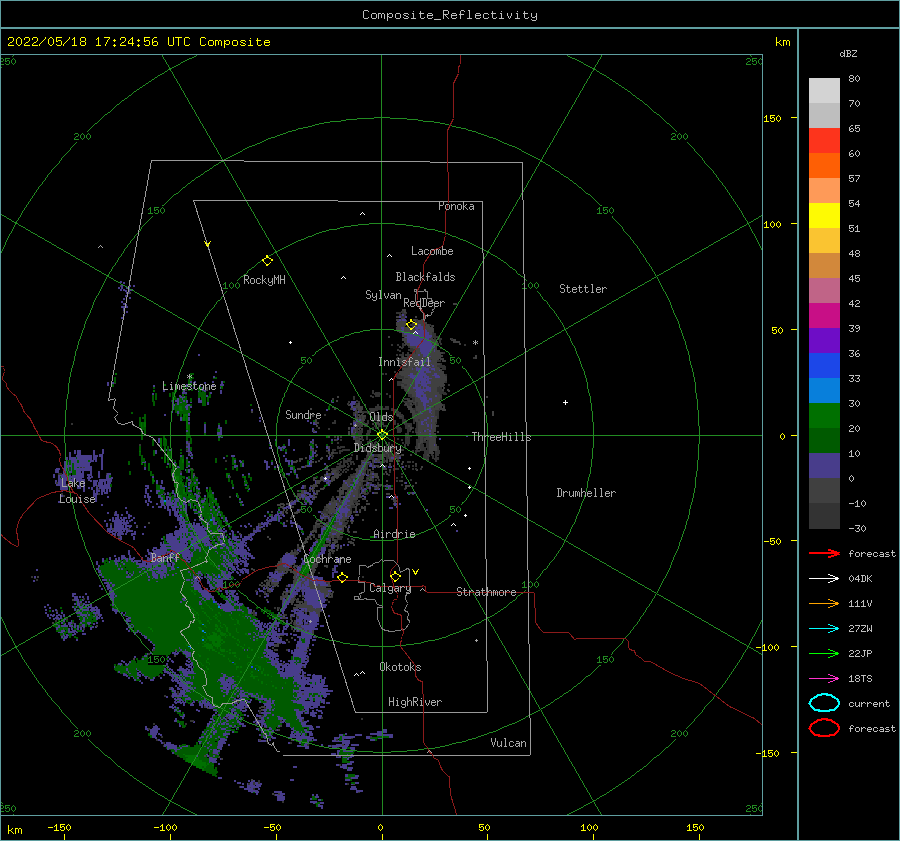Viewport: 900px width, 841px height.
Task: Click the Drumheller label
Action: [585, 493]
